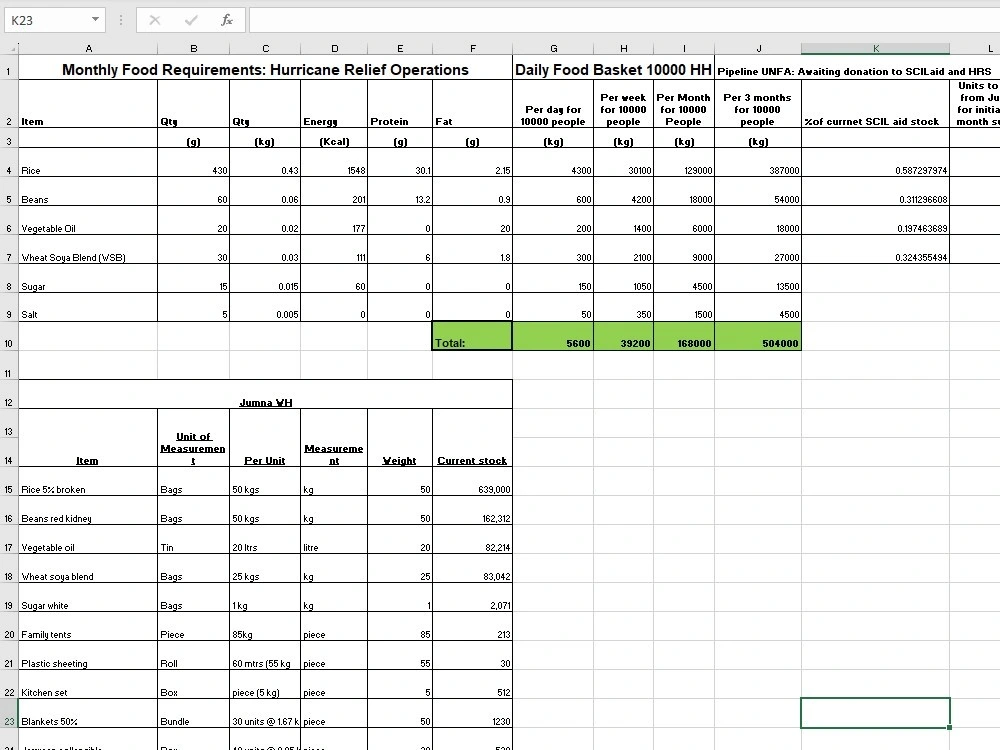The height and width of the screenshot is (750, 1000).
Task: Click the 0.311296608 stock percentage cell
Action: 876,192
